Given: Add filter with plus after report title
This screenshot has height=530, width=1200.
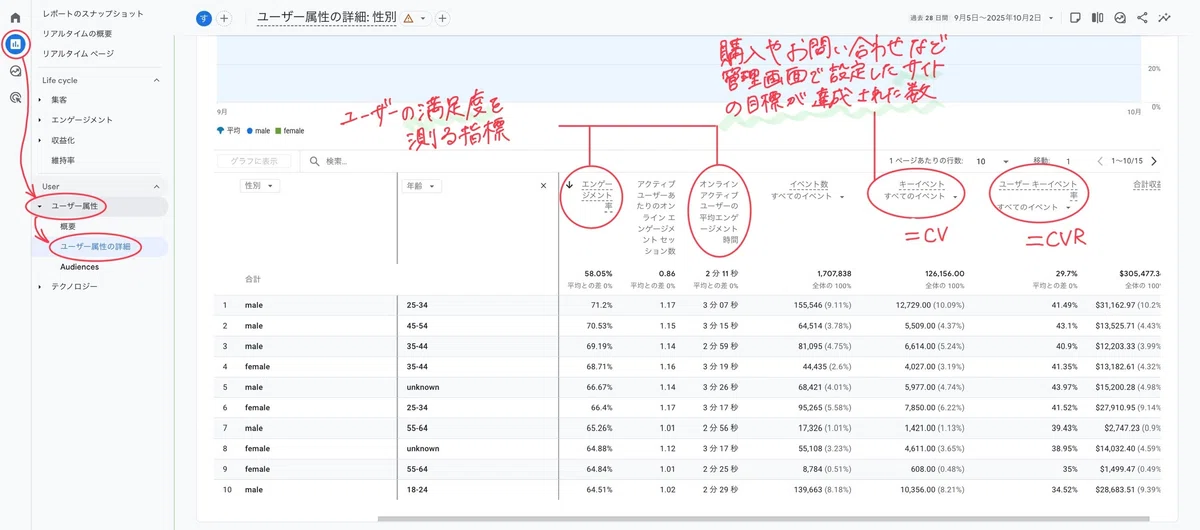Looking at the screenshot, I should click(x=443, y=18).
